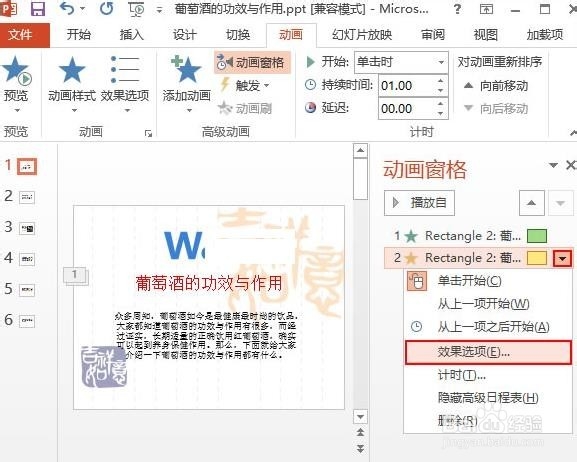Image resolution: width=577 pixels, height=462 pixels.
Task: Expand the 预览 dropdown arrow
Action: tap(17, 110)
